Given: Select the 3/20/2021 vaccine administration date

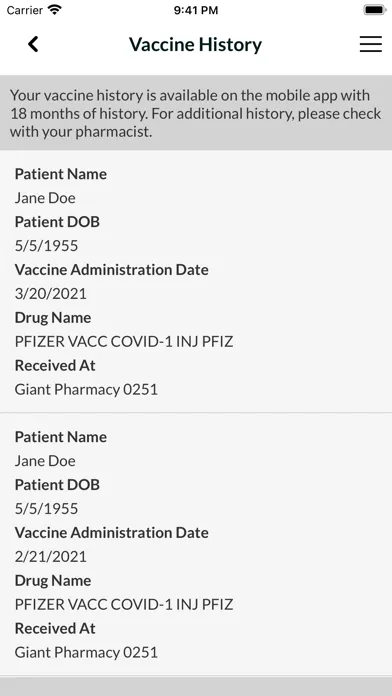Looking at the screenshot, I should click(51, 294).
